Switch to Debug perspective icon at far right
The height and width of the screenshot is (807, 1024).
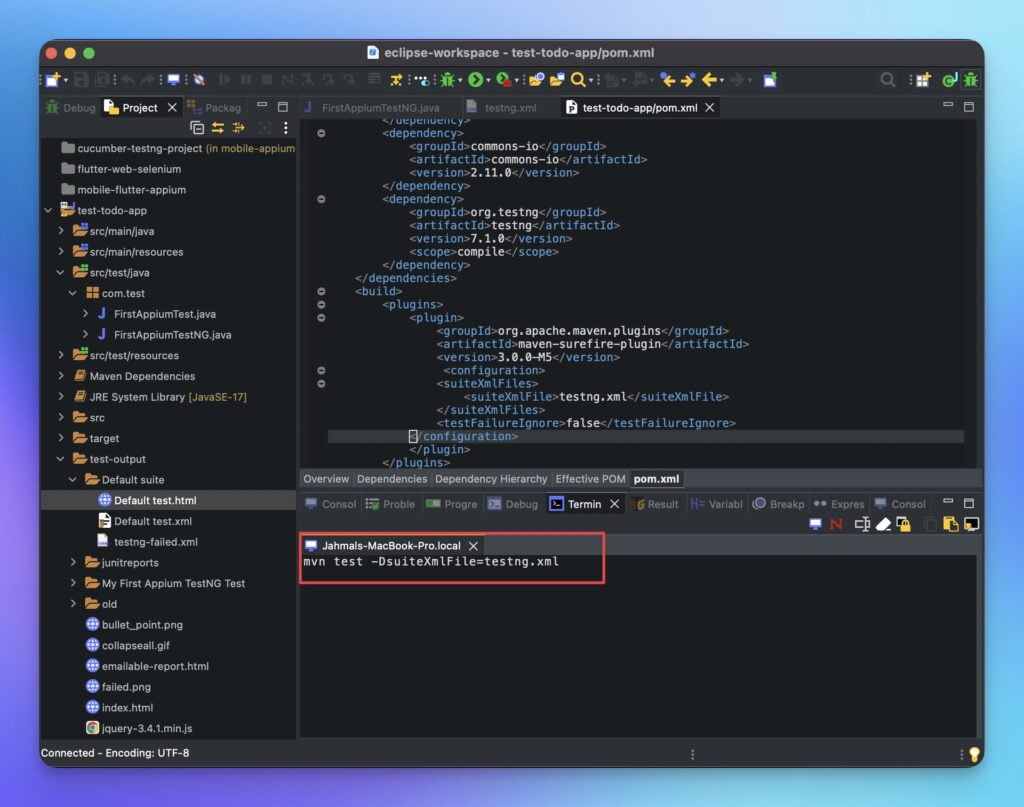tap(970, 80)
